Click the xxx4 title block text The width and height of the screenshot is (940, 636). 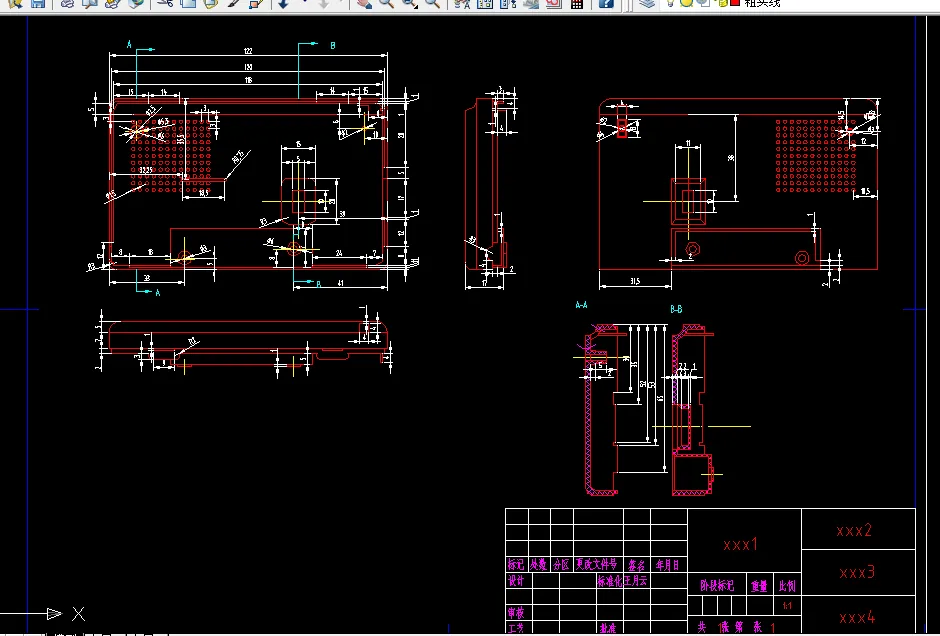point(857,617)
